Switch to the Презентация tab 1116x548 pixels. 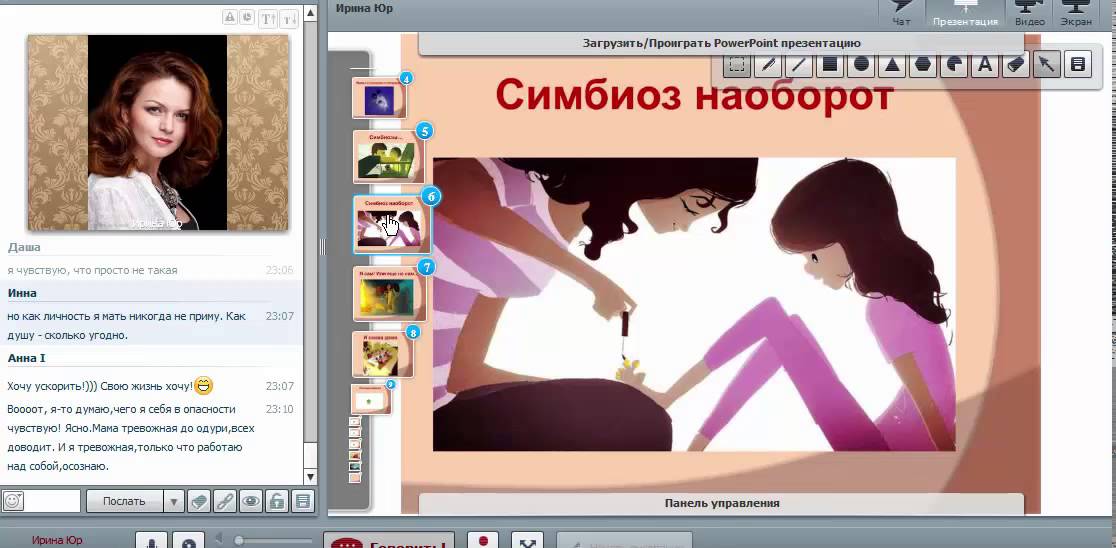point(965,14)
